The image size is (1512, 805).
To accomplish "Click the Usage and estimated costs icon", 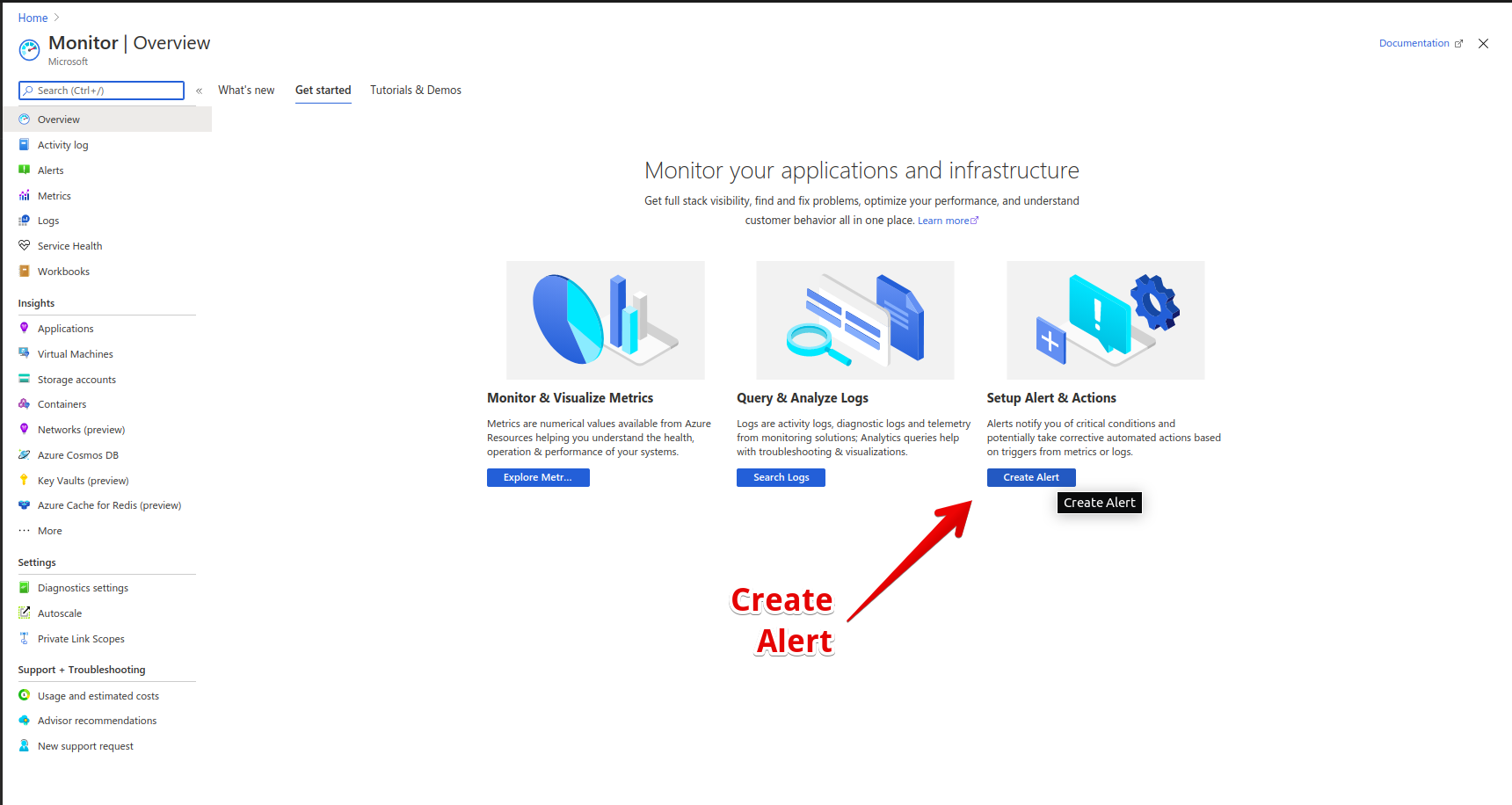I will [25, 696].
